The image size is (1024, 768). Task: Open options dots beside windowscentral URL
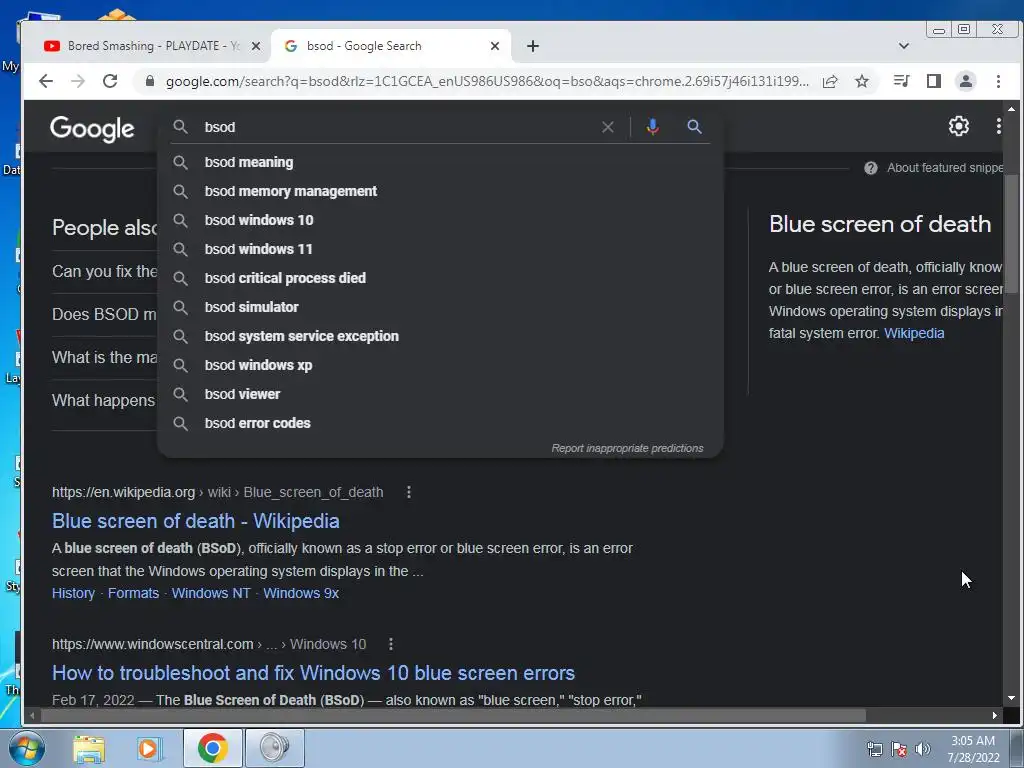(x=391, y=644)
